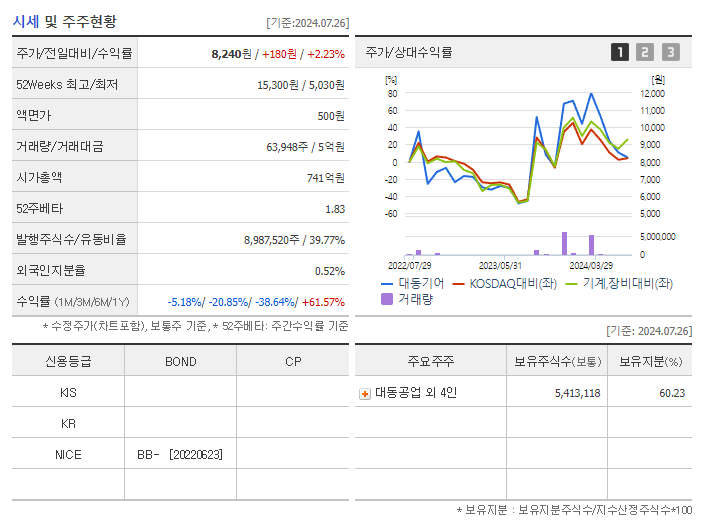Switch to chart view 1
This screenshot has width=702, height=525.
tap(620, 52)
